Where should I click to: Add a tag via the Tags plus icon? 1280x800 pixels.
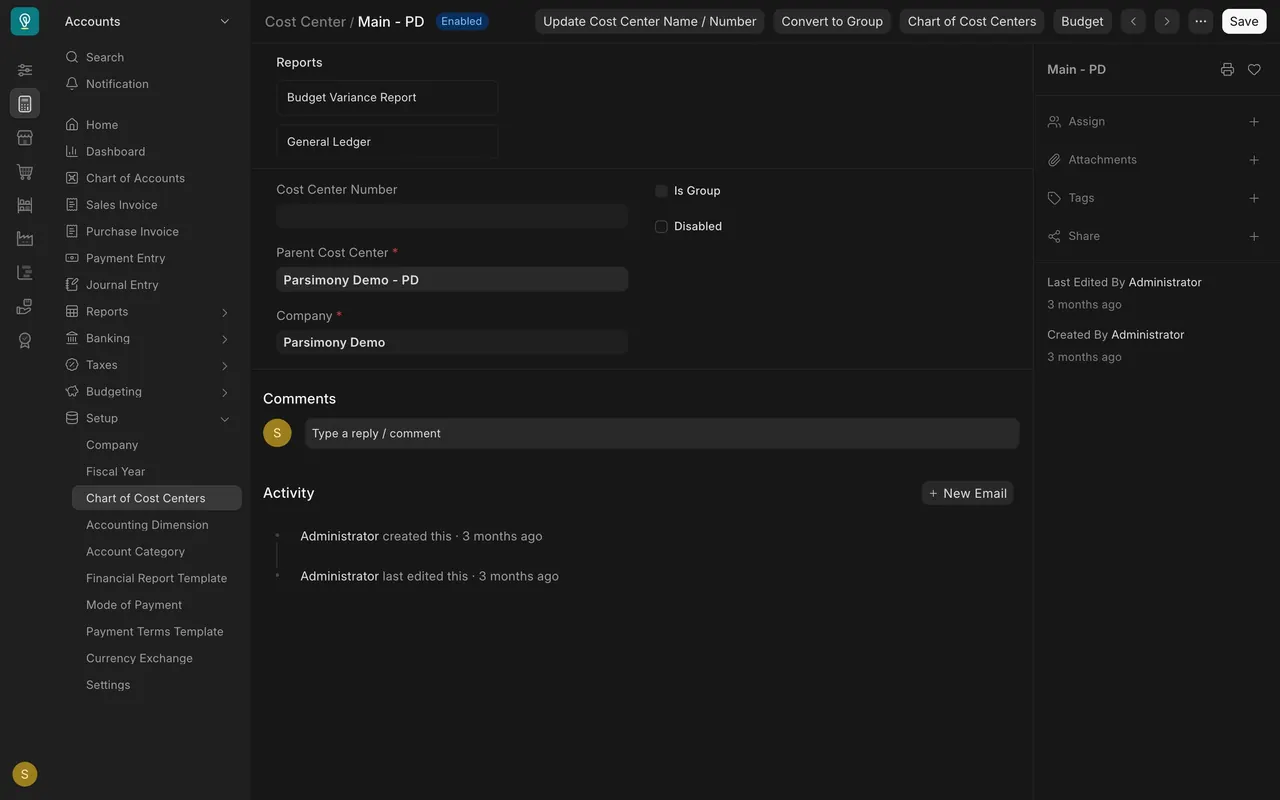1254,198
